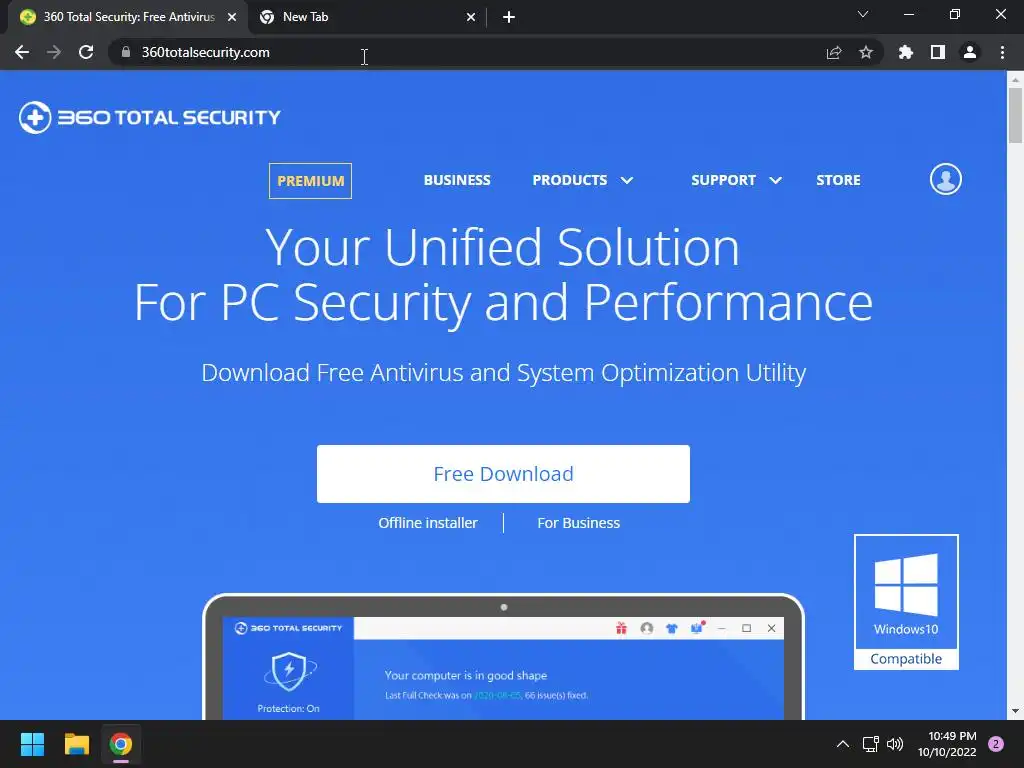The width and height of the screenshot is (1024, 768).
Task: Open the Chrome three-dot menu
Action: [x=1002, y=52]
